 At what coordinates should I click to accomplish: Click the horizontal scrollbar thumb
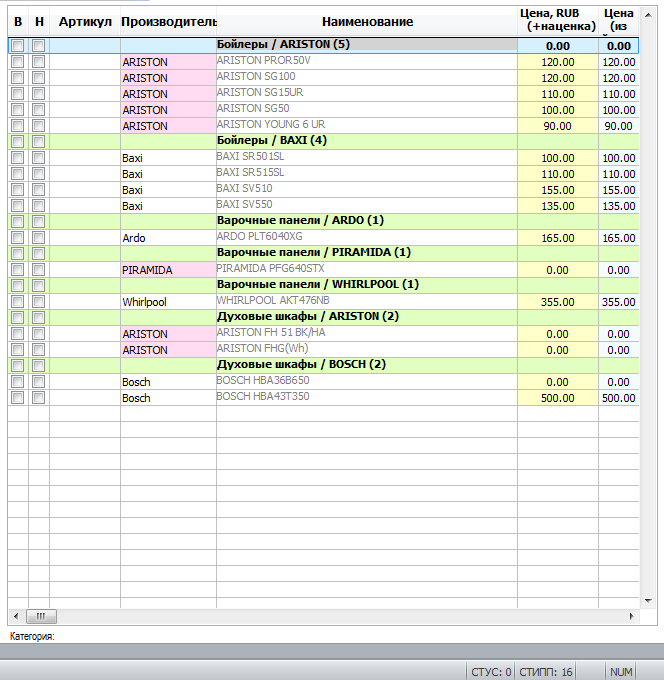41,616
